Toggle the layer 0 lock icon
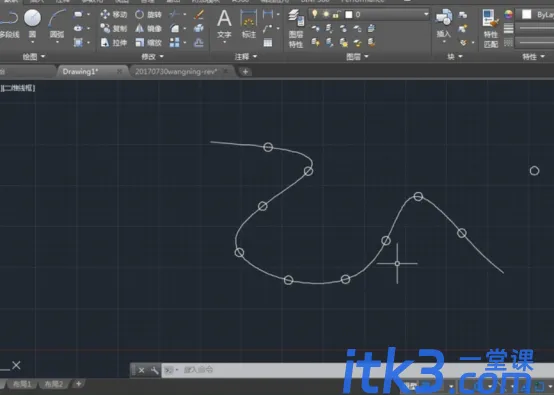554x395 pixels. click(336, 14)
